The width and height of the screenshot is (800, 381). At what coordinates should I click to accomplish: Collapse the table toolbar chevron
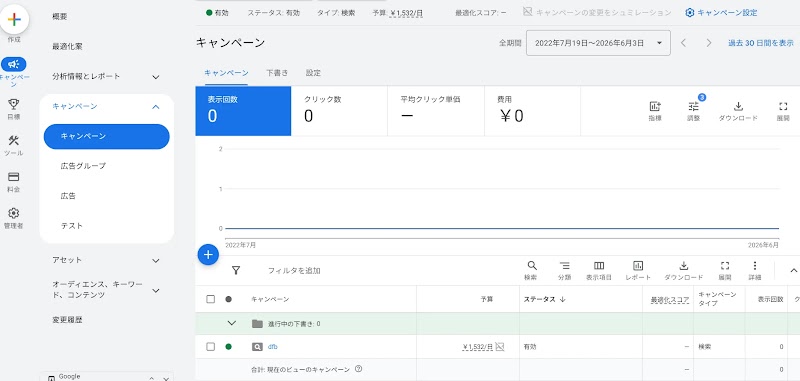793,270
